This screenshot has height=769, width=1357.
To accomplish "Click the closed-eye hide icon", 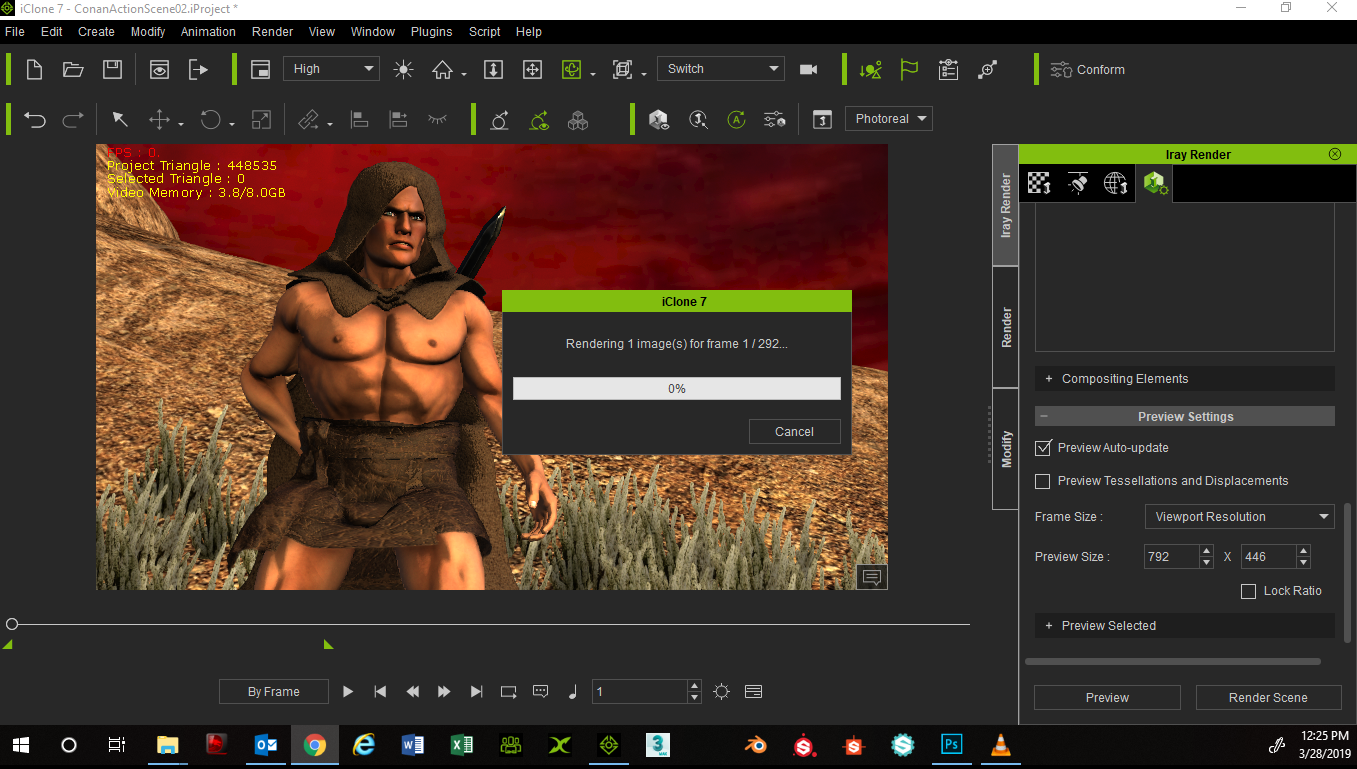I will (437, 119).
